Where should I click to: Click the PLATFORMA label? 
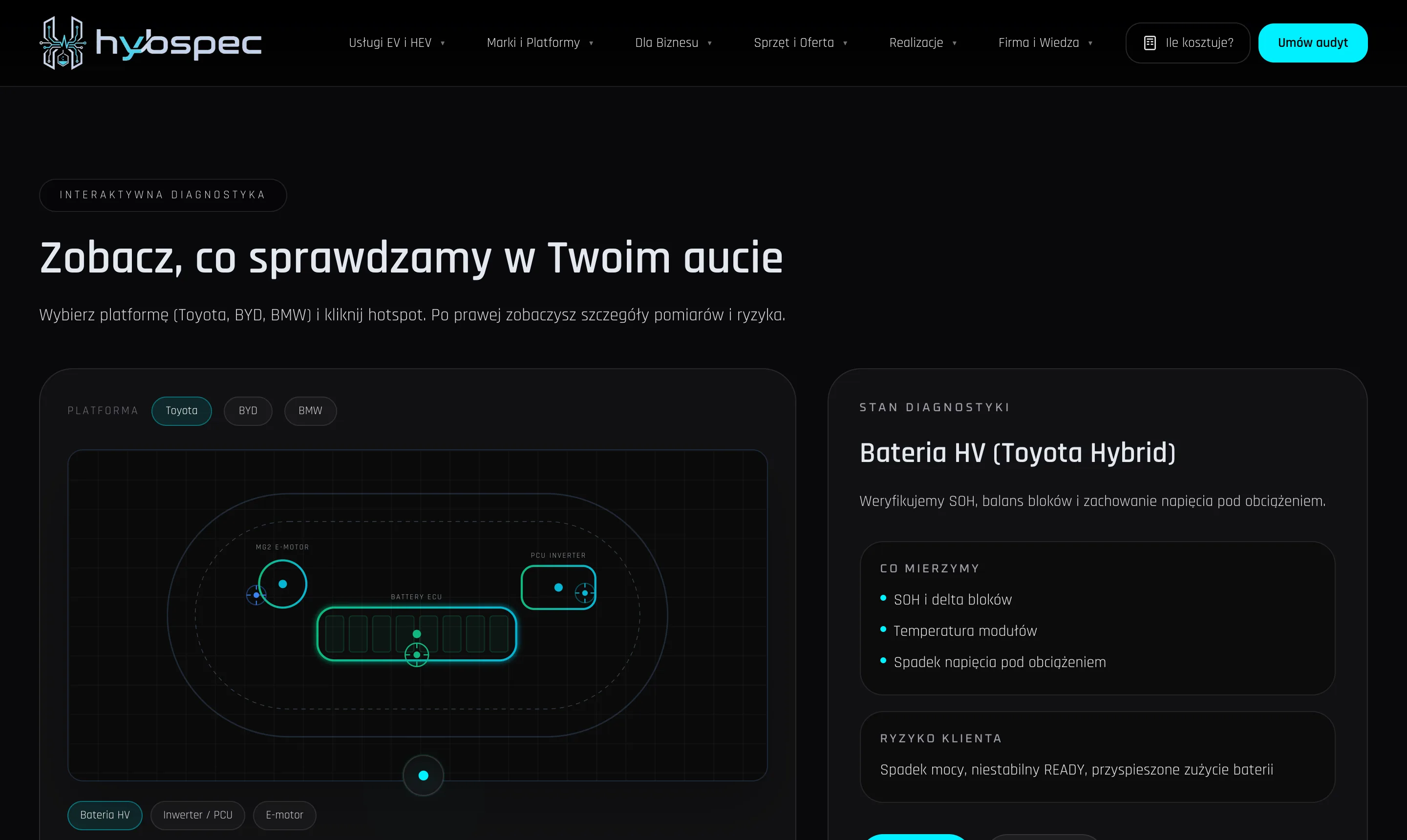point(103,411)
